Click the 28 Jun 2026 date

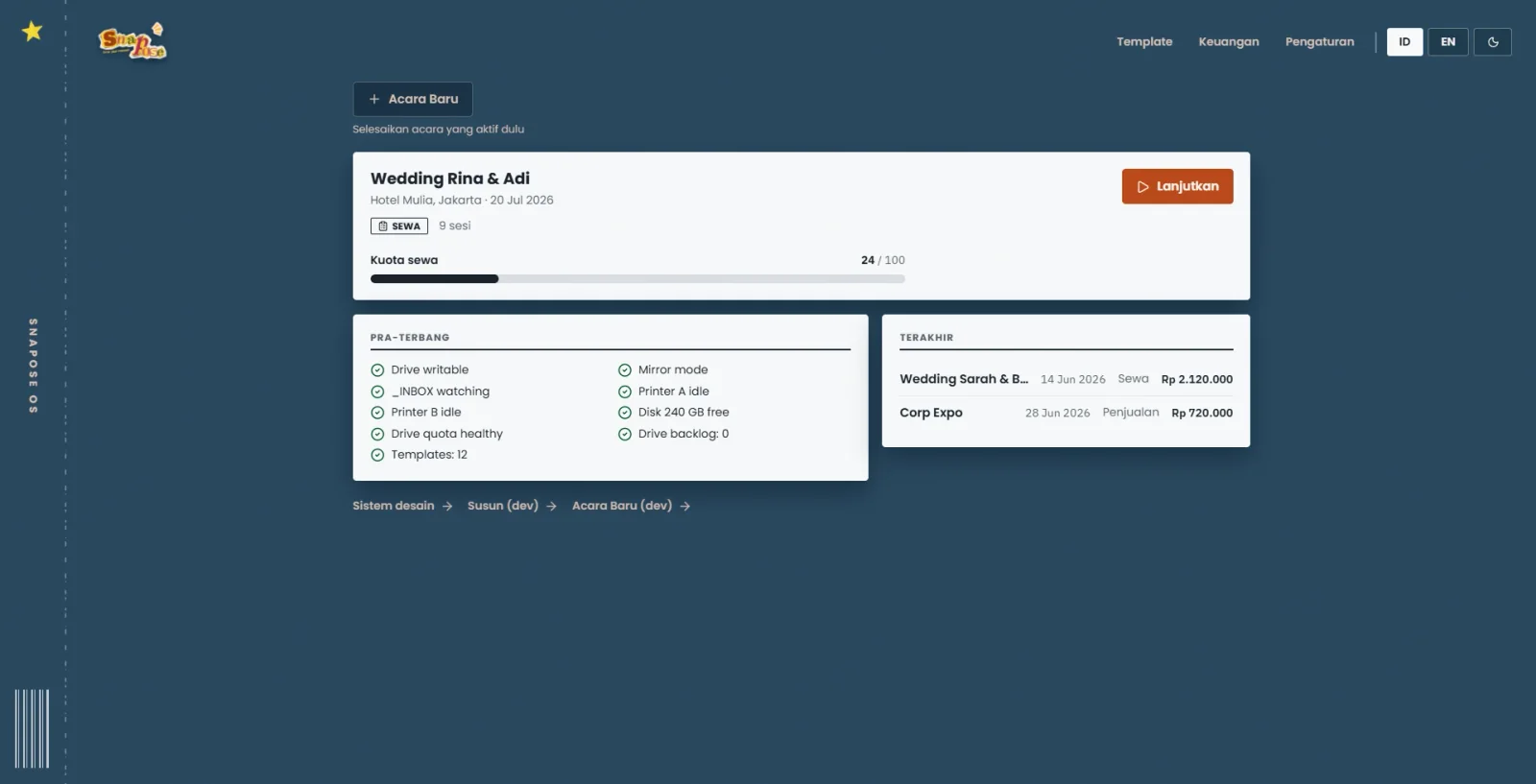(x=1058, y=414)
